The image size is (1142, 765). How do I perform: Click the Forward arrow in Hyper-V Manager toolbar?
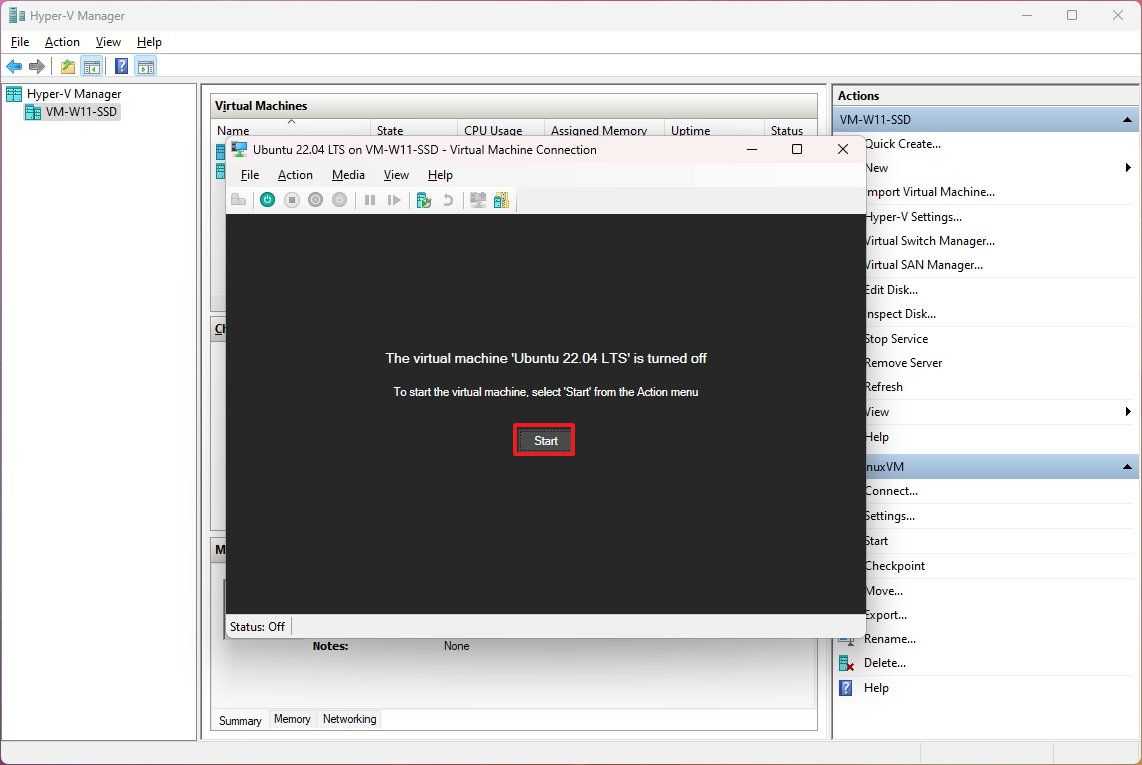pyautogui.click(x=36, y=67)
